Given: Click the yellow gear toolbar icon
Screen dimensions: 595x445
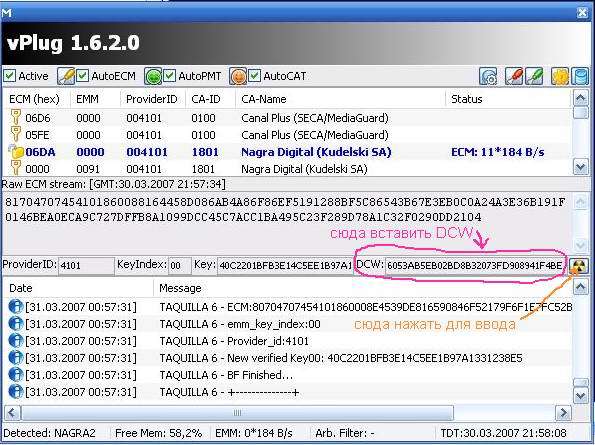Looking at the screenshot, I should click(559, 76).
